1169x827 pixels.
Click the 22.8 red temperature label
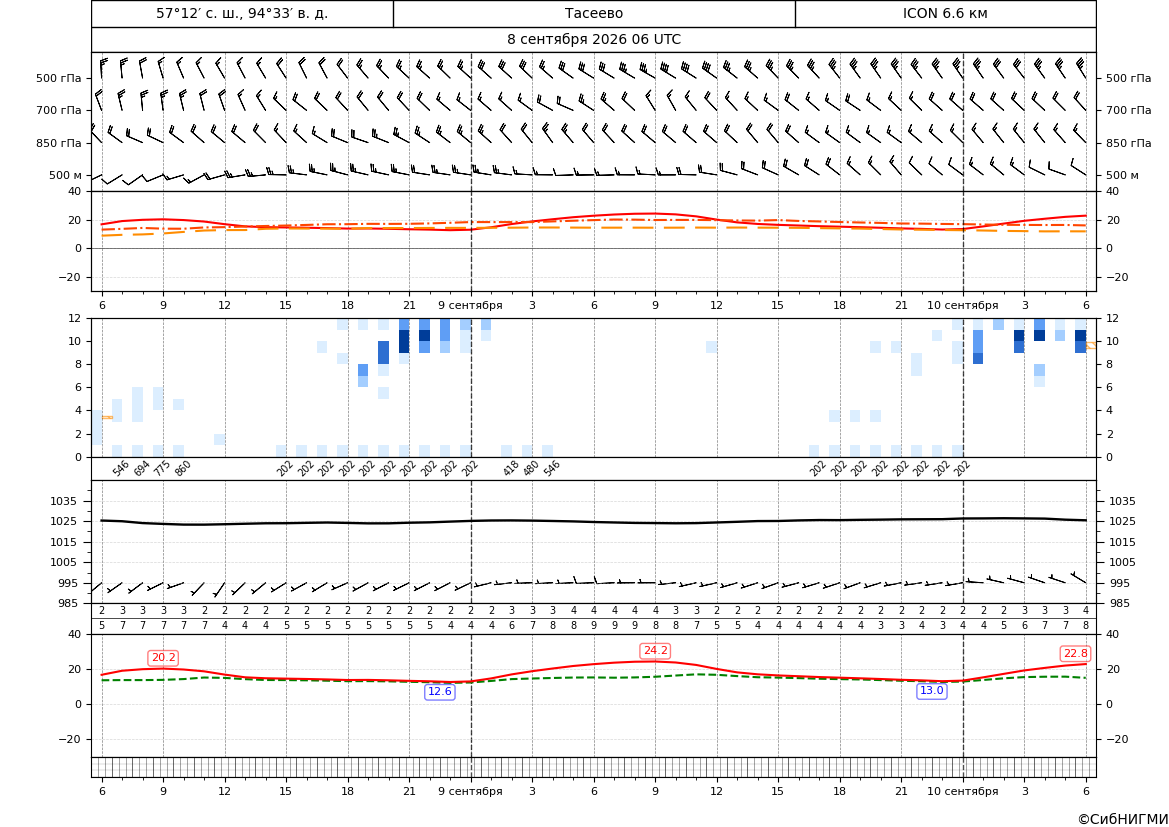click(1076, 653)
